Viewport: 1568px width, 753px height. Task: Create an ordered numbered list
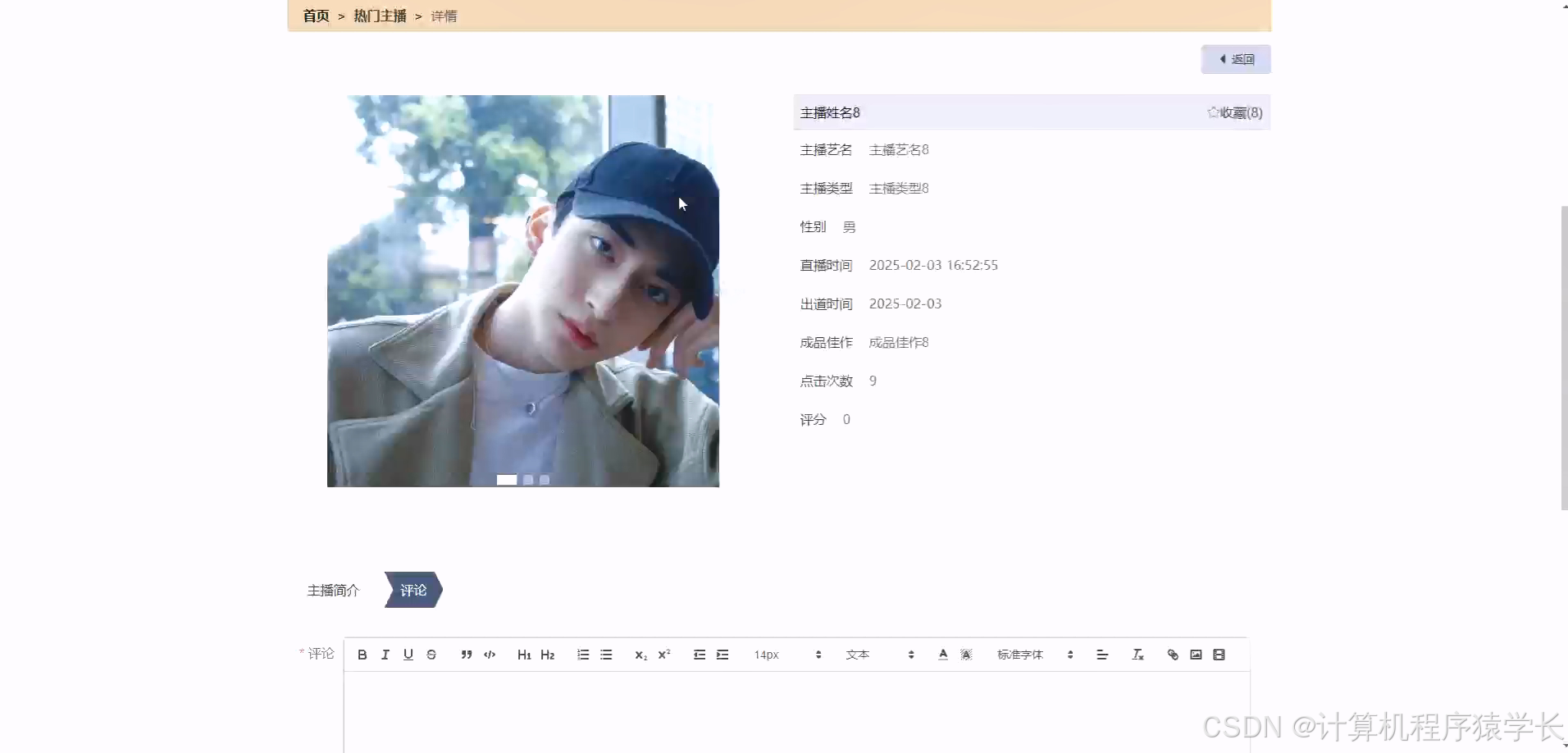tap(583, 655)
